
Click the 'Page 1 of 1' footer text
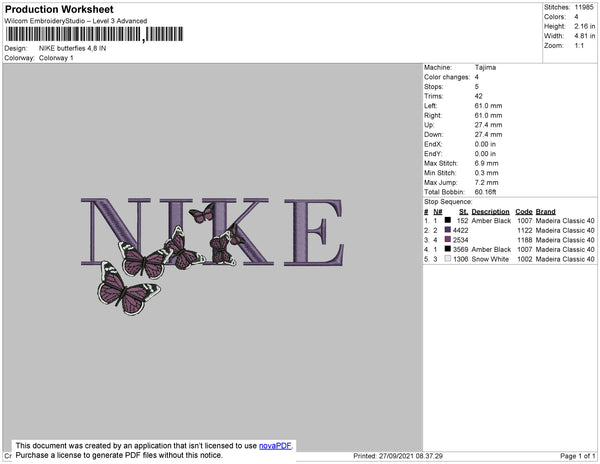tap(578, 456)
